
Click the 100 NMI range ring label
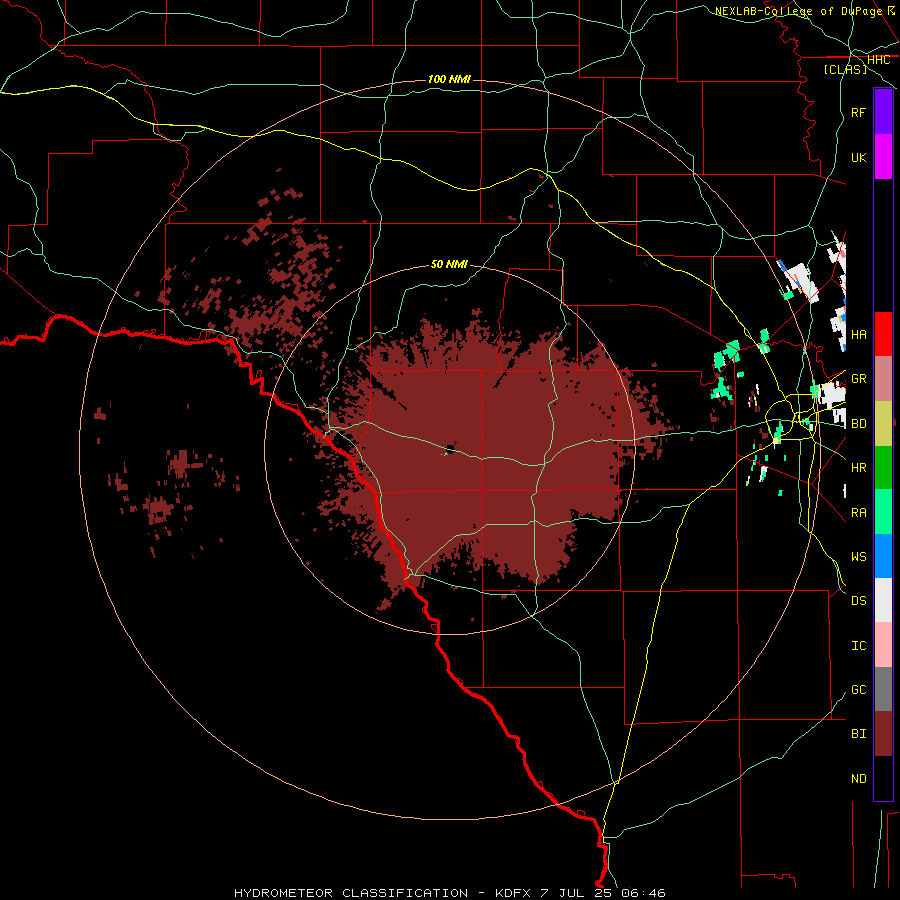coord(449,79)
